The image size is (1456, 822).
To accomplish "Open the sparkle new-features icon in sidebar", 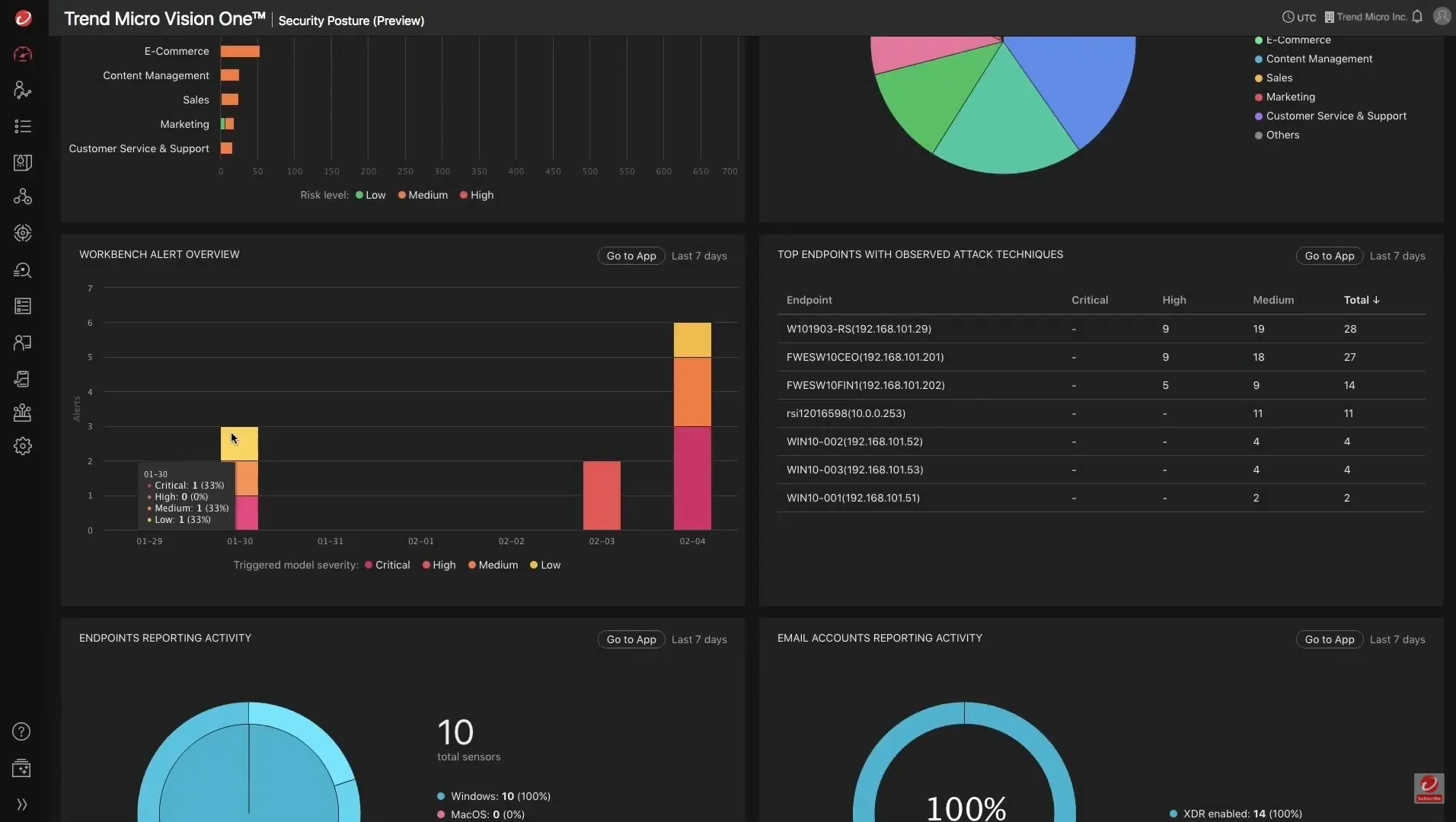I will (21, 768).
